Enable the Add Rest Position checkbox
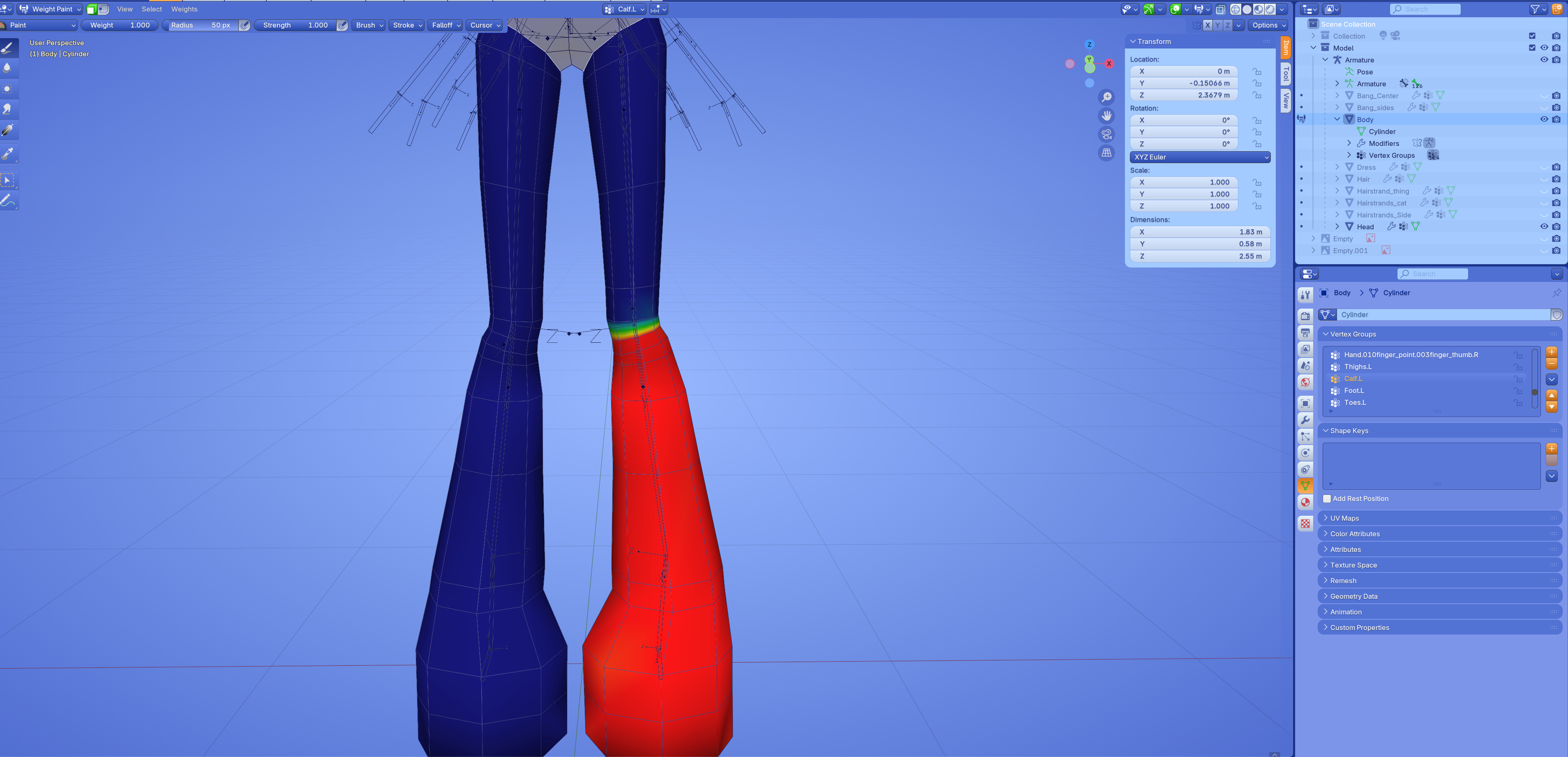 coord(1327,499)
